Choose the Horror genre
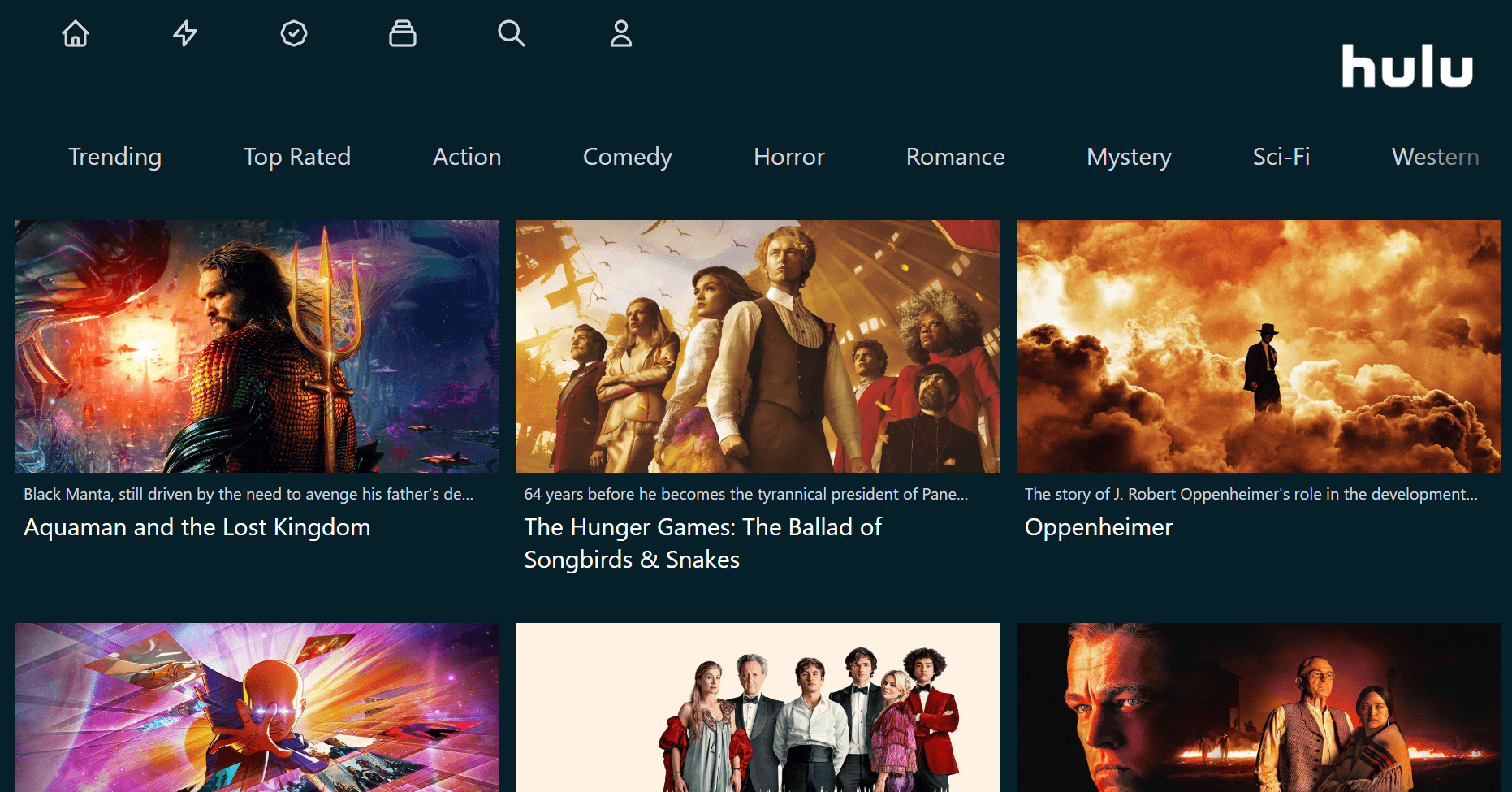This screenshot has height=792, width=1512. click(x=789, y=157)
